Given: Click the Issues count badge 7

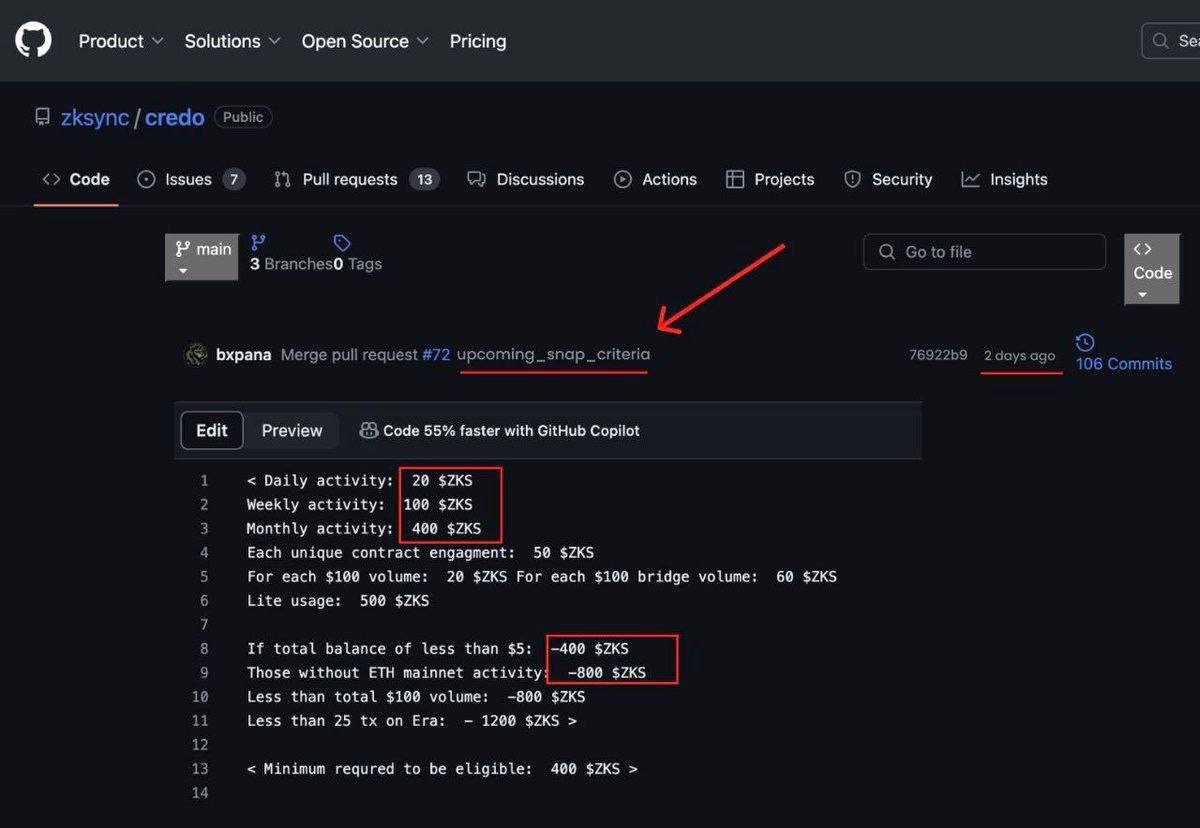Looking at the screenshot, I should coord(234,180).
